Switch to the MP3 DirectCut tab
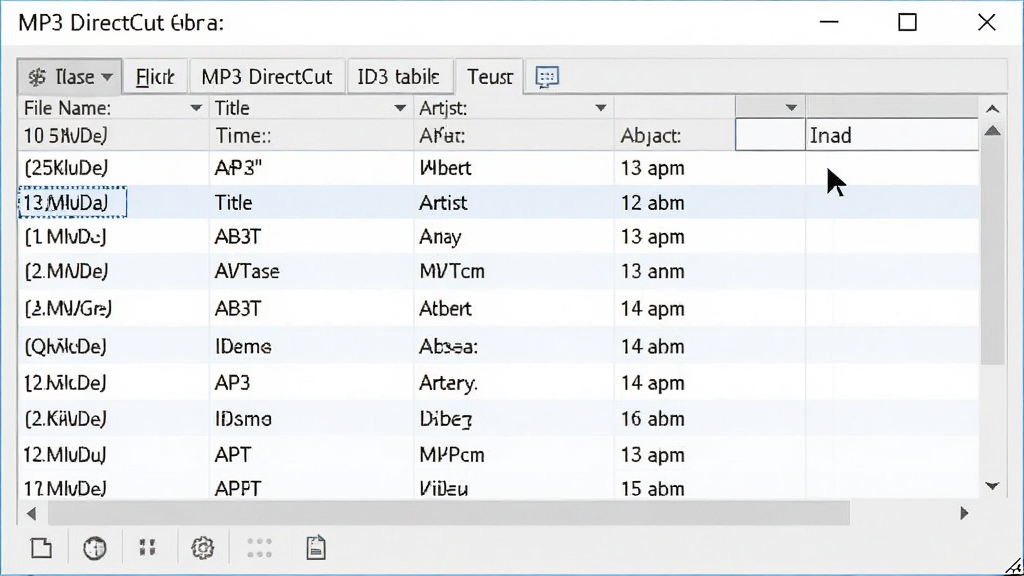 point(266,77)
